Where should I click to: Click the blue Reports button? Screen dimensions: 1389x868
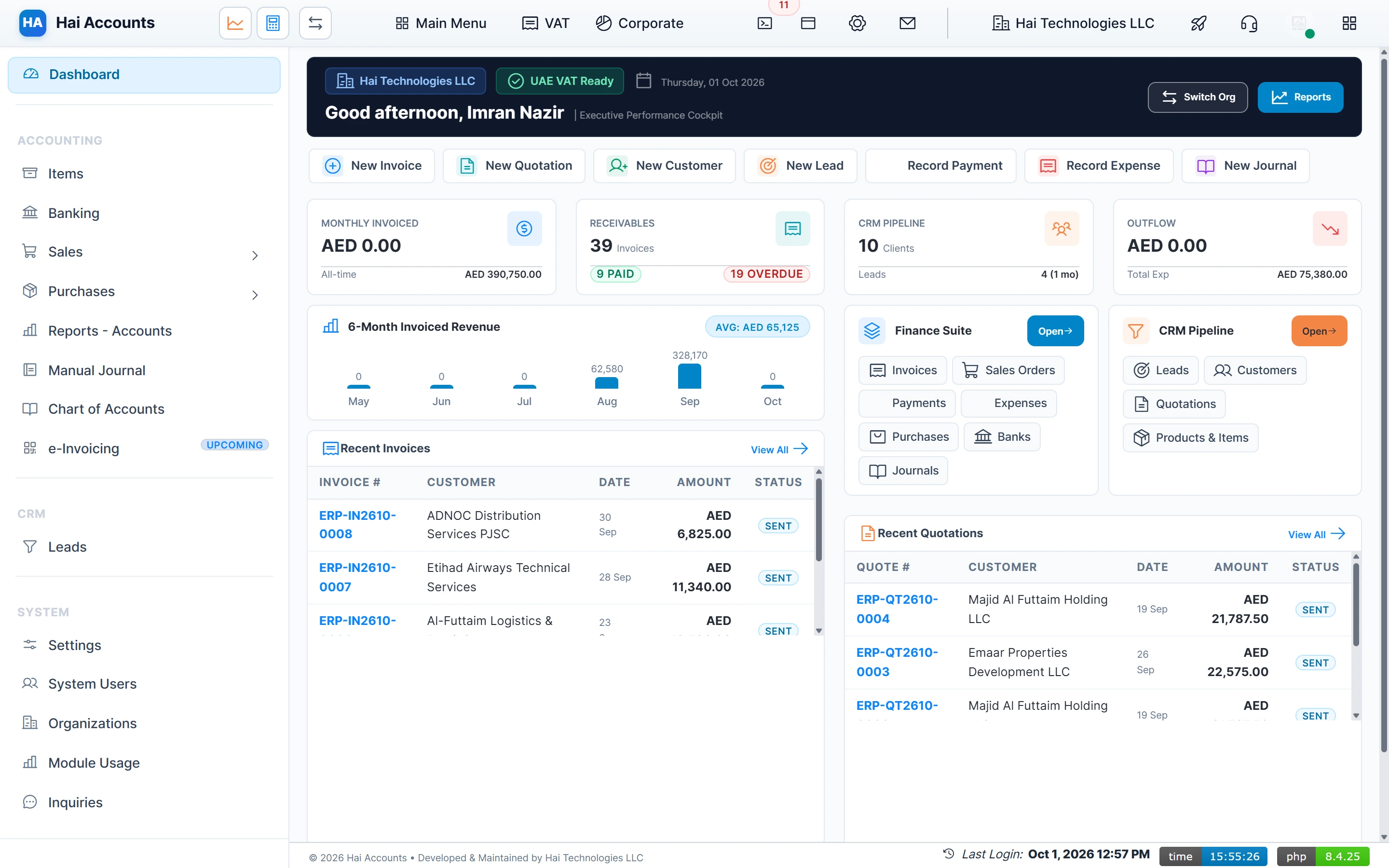click(x=1300, y=97)
